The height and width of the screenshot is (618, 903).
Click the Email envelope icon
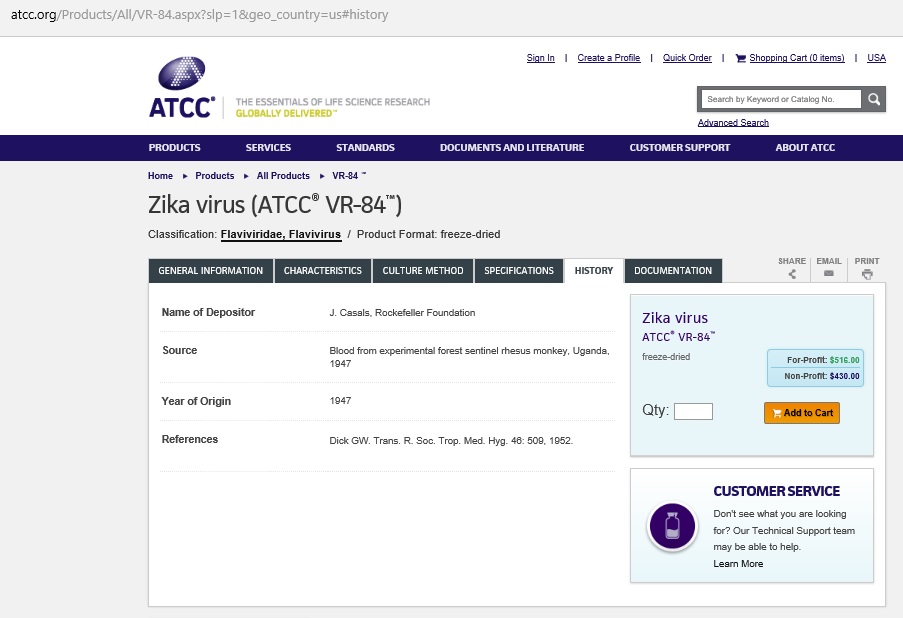[x=829, y=274]
